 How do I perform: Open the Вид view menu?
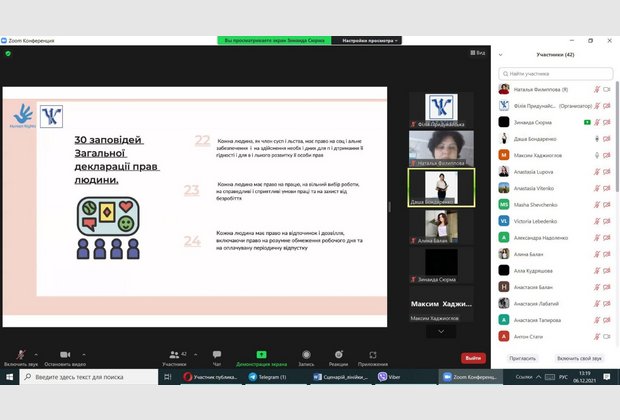tap(476, 53)
